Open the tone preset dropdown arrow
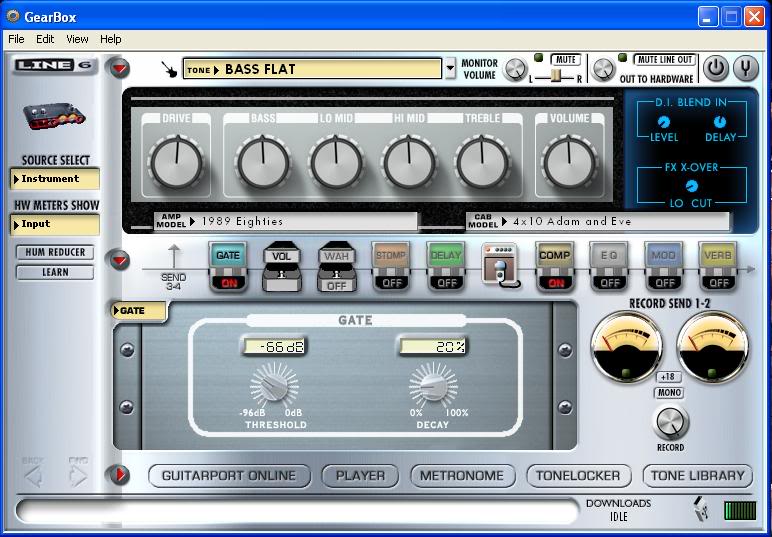The image size is (772, 537). click(x=450, y=68)
